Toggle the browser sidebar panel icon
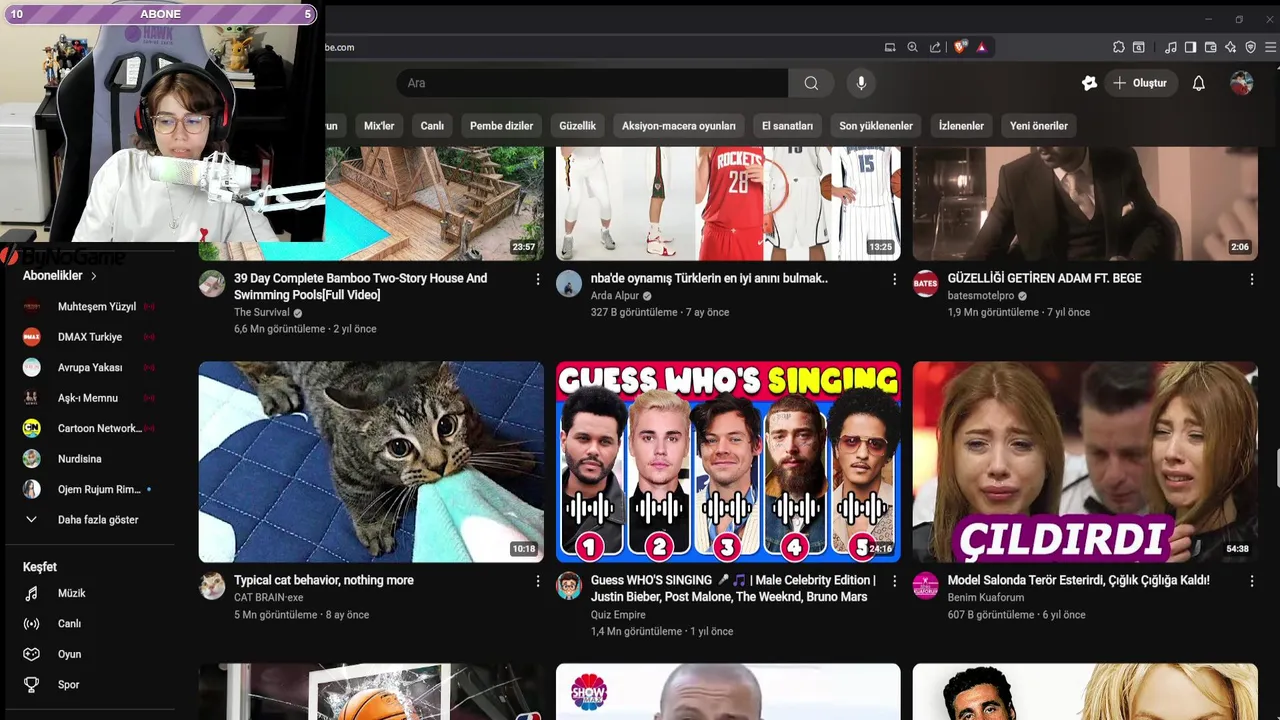 pyautogui.click(x=1190, y=47)
